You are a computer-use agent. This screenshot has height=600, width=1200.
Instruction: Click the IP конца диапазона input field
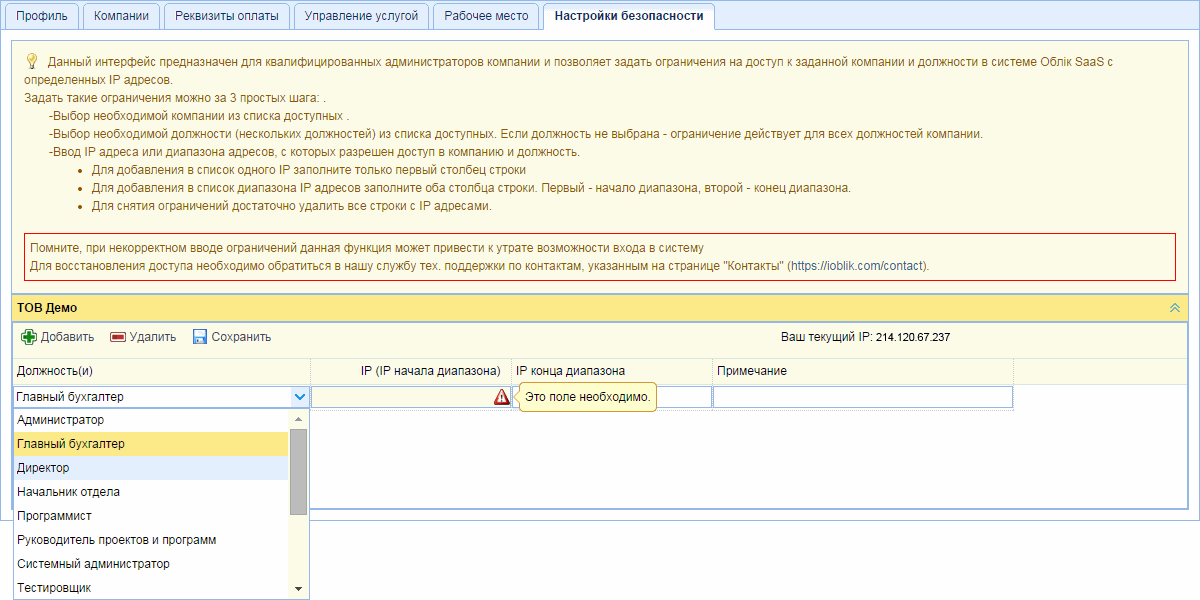click(x=612, y=397)
